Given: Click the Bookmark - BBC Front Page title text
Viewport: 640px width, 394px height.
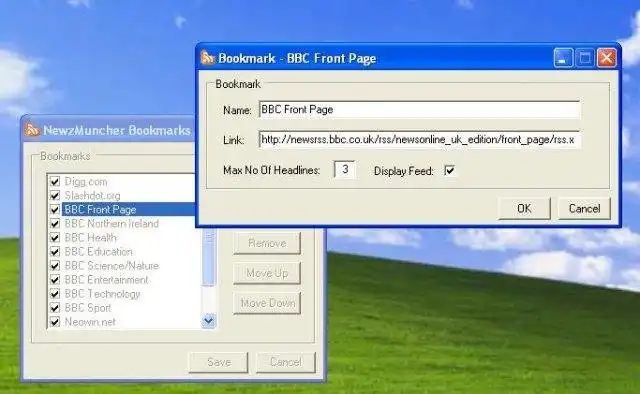Looking at the screenshot, I should tap(297, 58).
